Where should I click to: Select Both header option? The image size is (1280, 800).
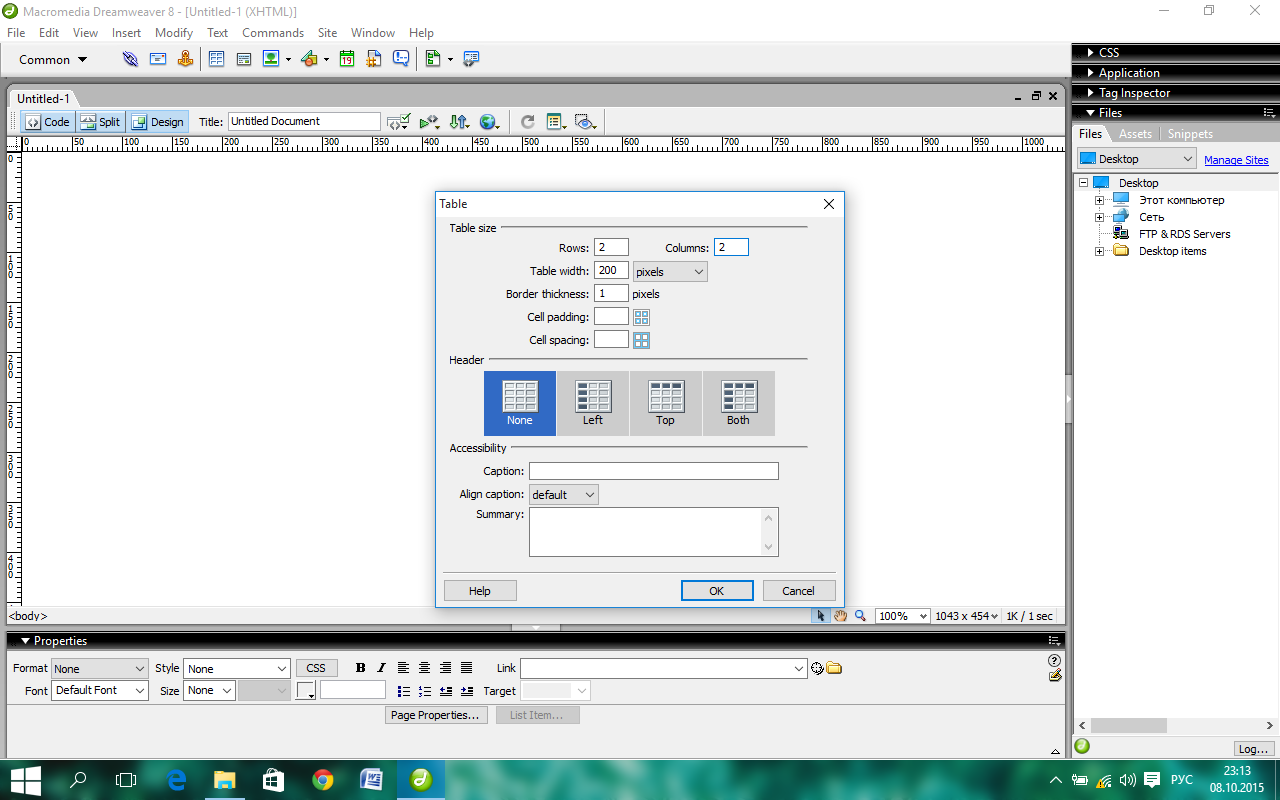click(x=739, y=403)
